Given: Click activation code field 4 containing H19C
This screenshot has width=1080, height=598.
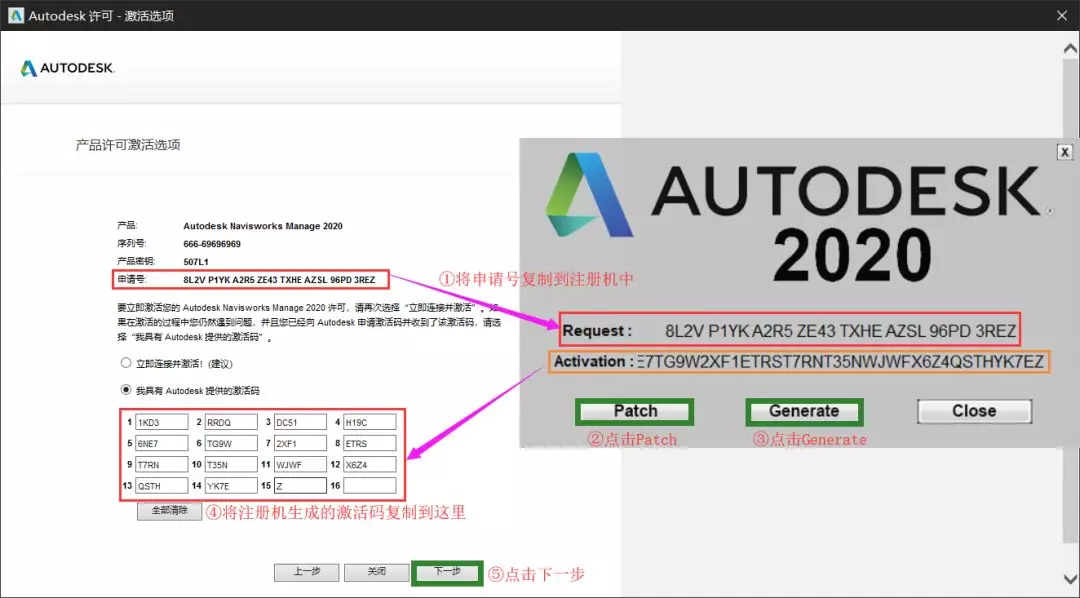Looking at the screenshot, I should tap(370, 422).
